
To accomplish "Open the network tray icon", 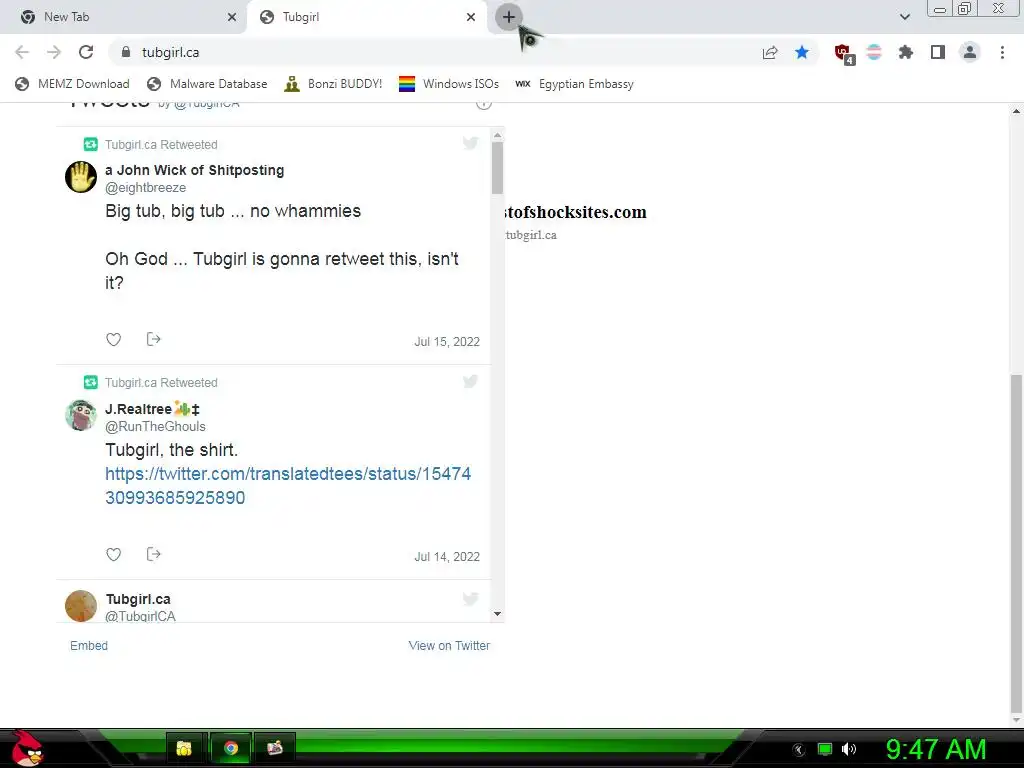I will point(825,749).
